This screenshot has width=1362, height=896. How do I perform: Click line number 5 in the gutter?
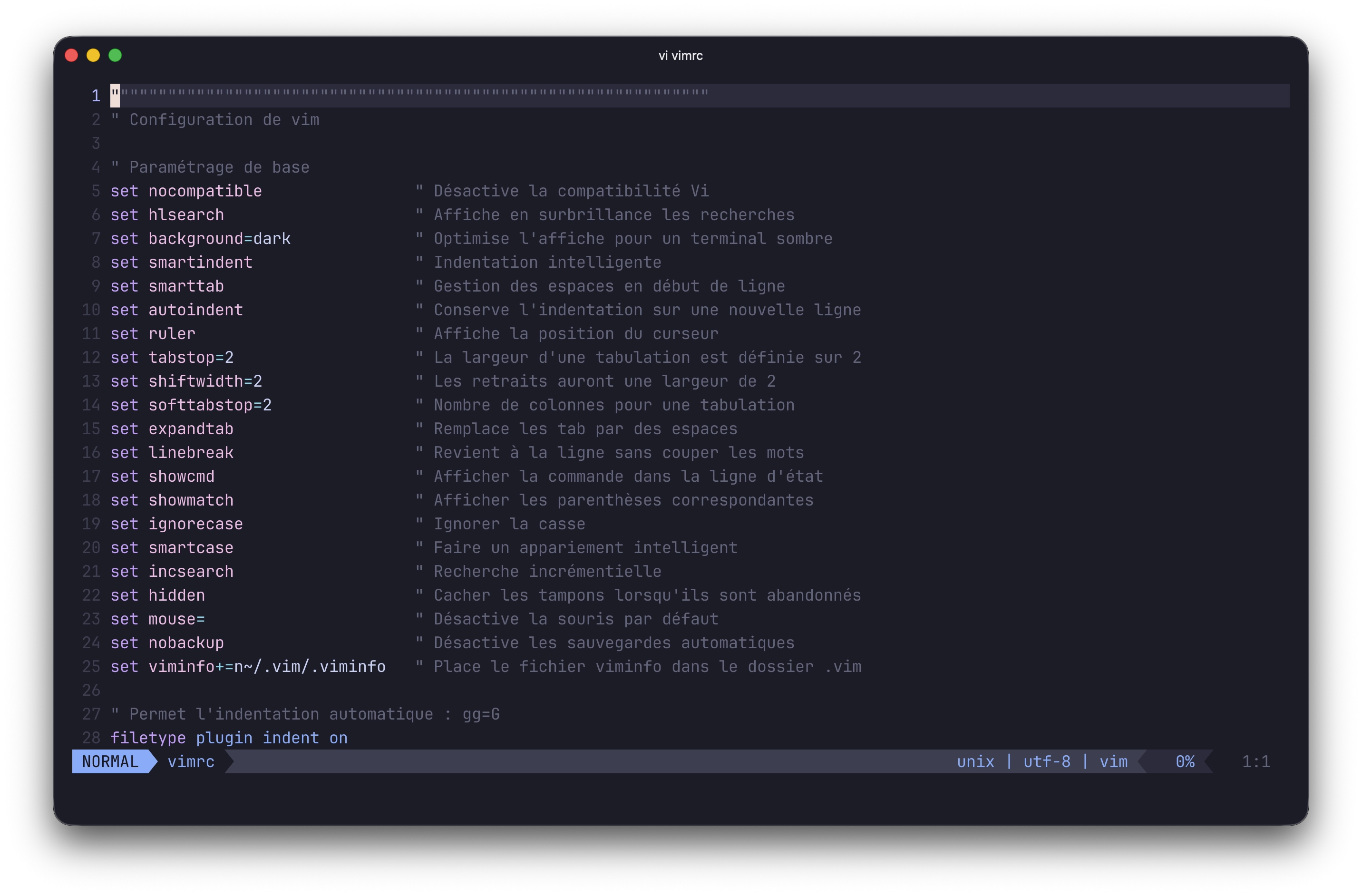coord(96,191)
